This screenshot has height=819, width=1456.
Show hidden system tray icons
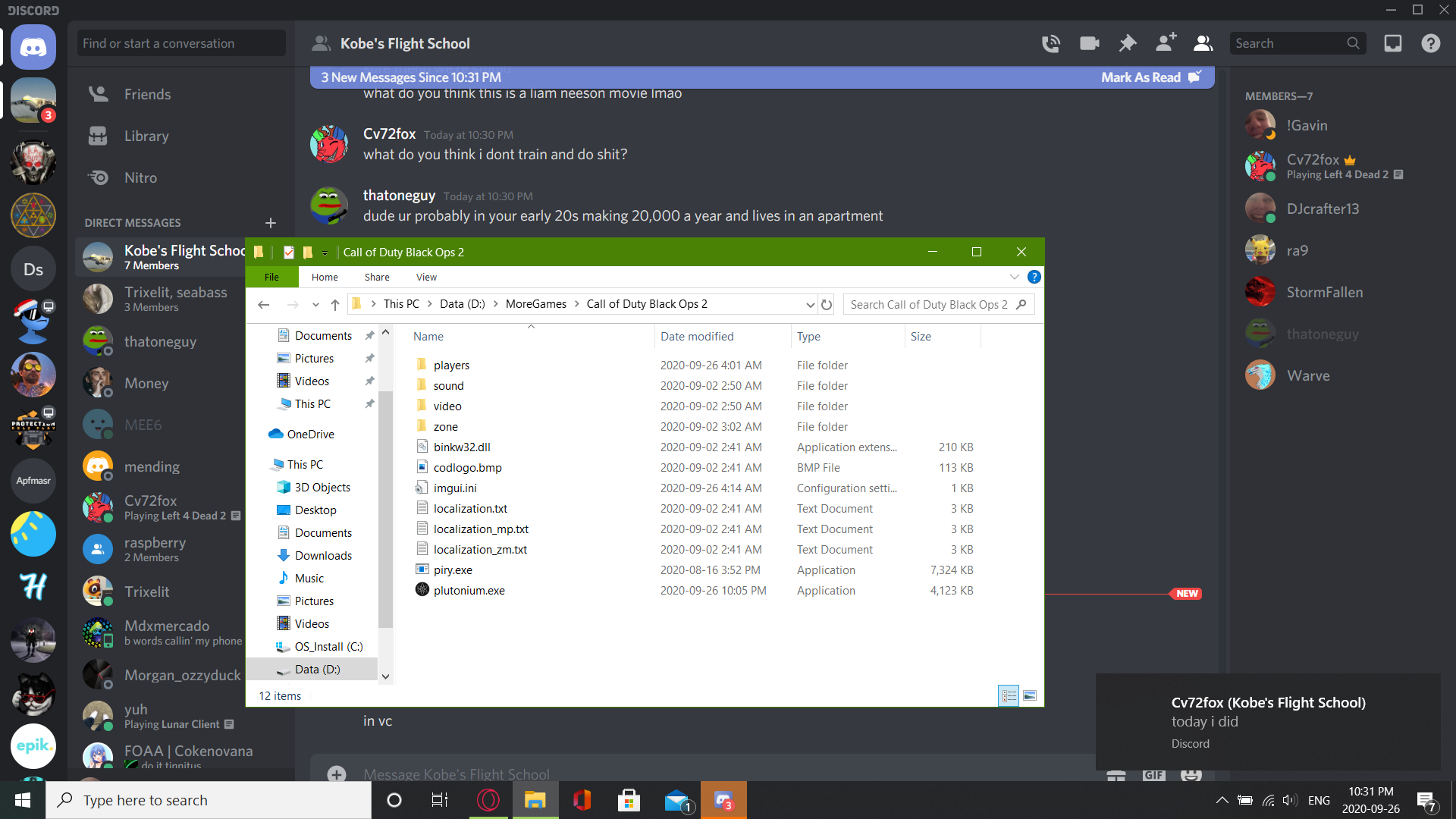tap(1222, 800)
